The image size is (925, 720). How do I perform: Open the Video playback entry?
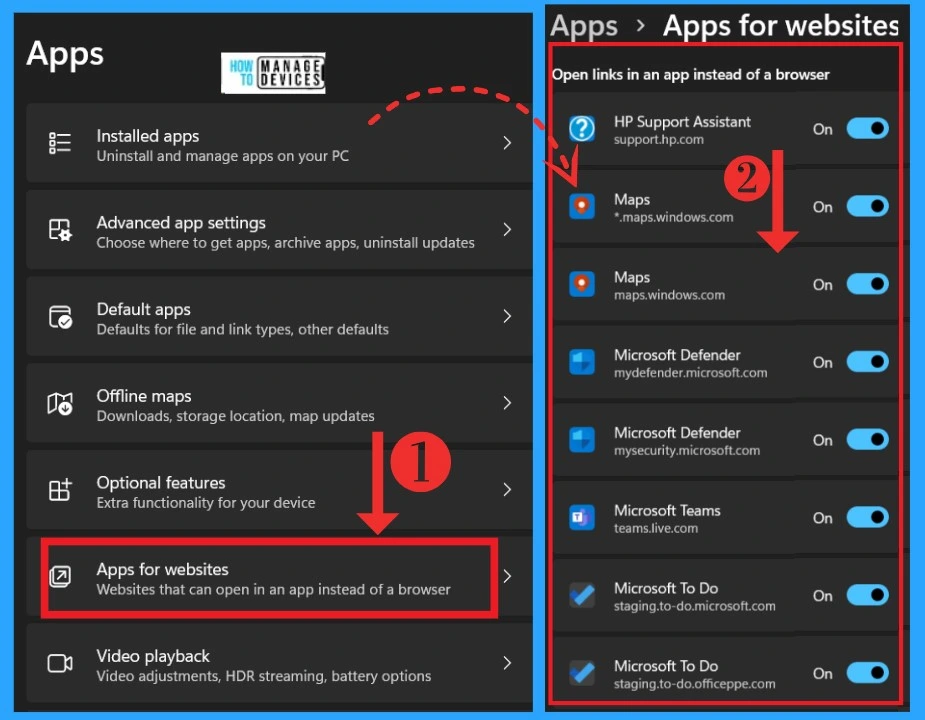tap(279, 663)
